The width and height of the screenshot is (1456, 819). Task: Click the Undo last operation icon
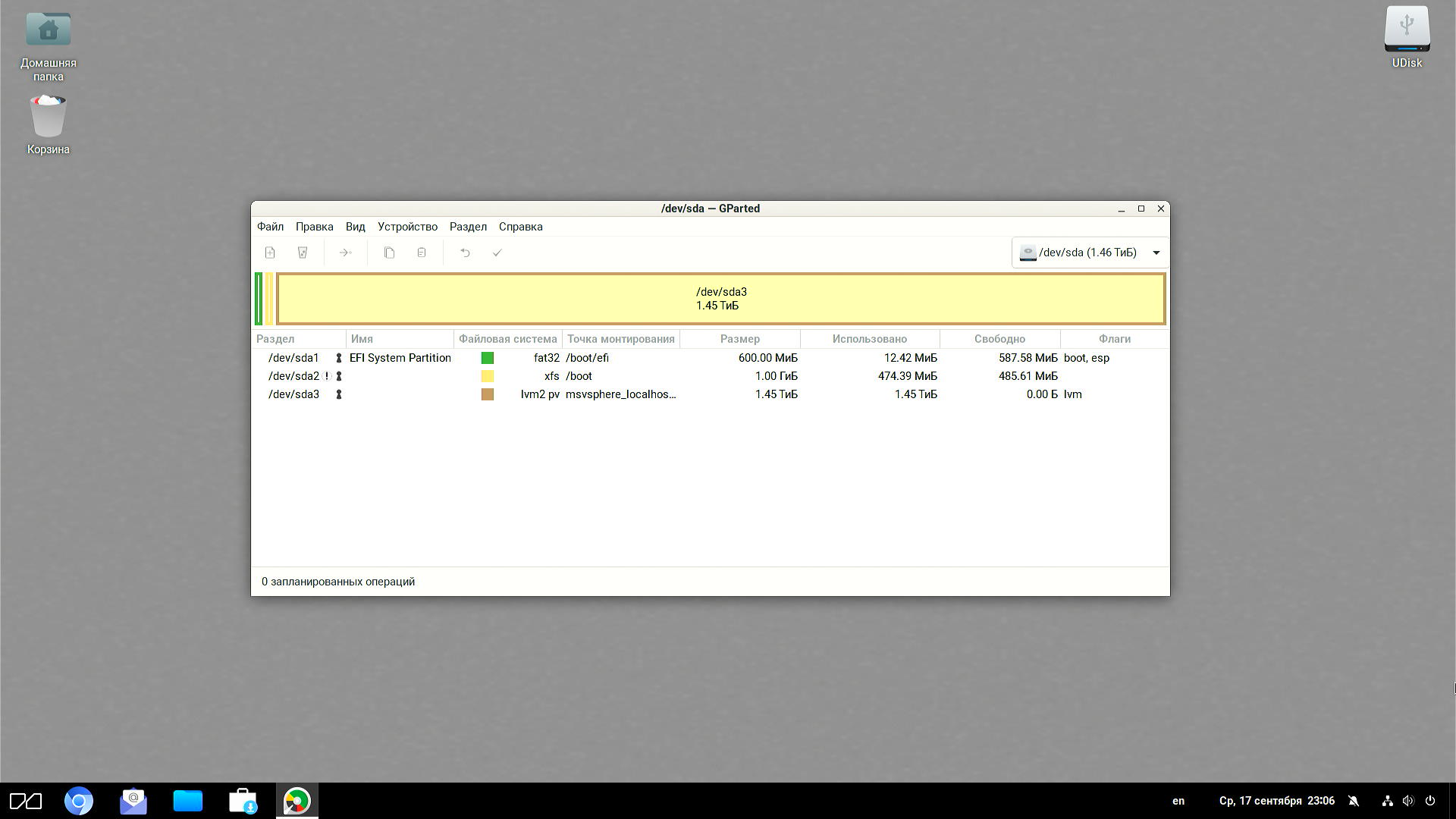point(465,253)
